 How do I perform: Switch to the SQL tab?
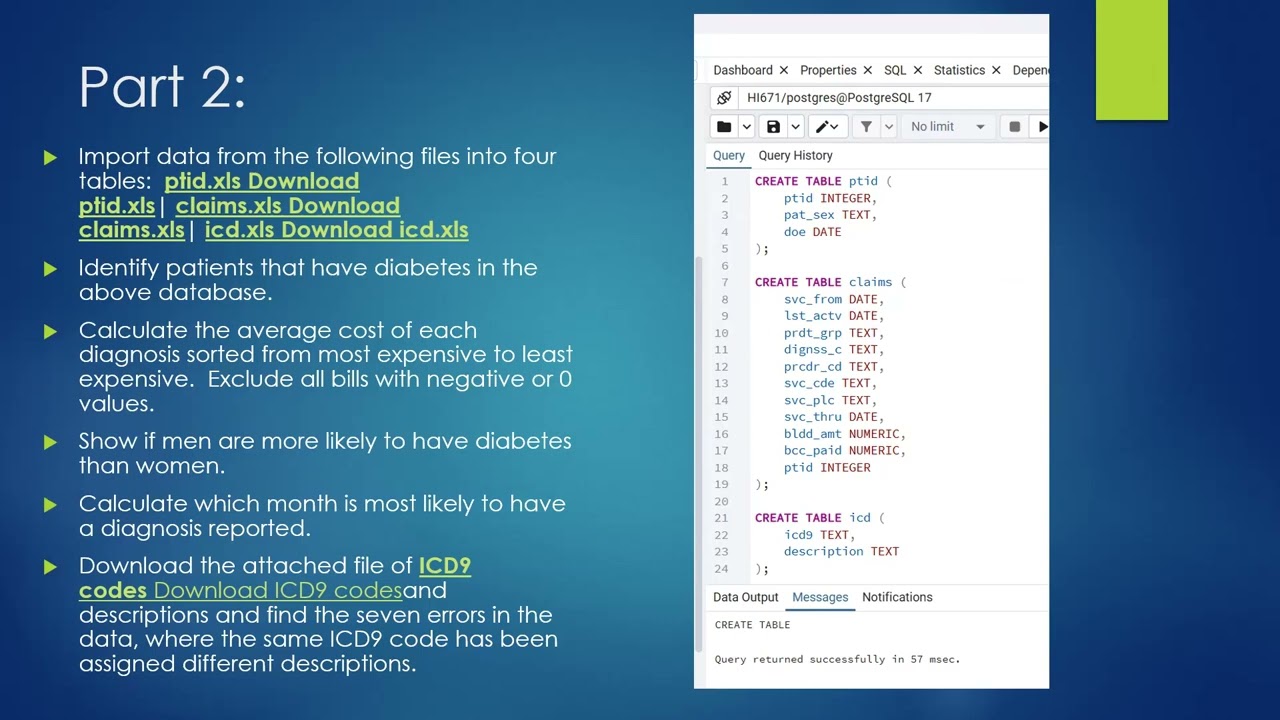[895, 70]
